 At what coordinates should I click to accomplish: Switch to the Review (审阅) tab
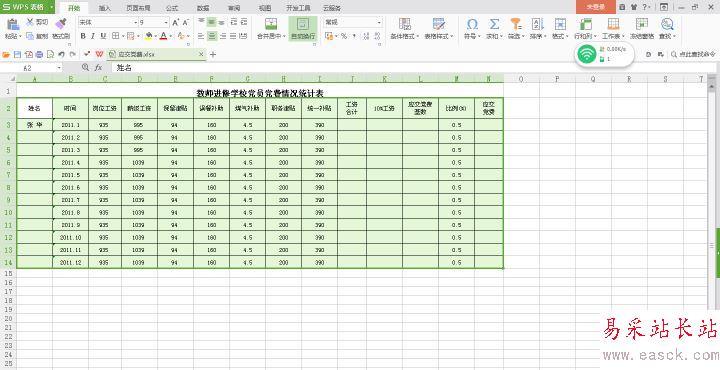pos(234,8)
